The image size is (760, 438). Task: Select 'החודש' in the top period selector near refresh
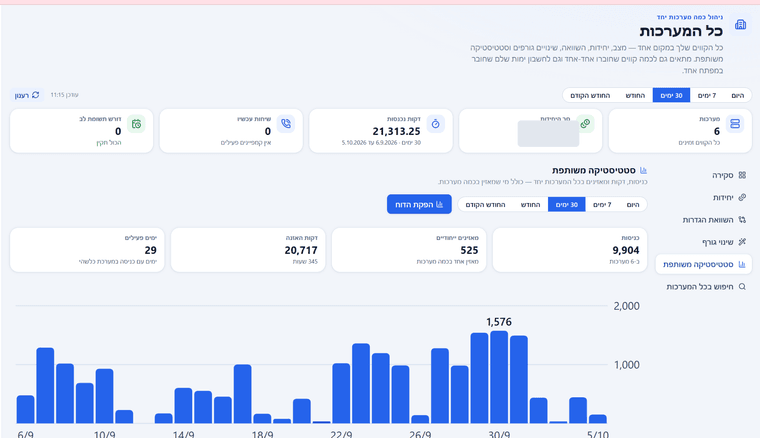pyautogui.click(x=635, y=95)
